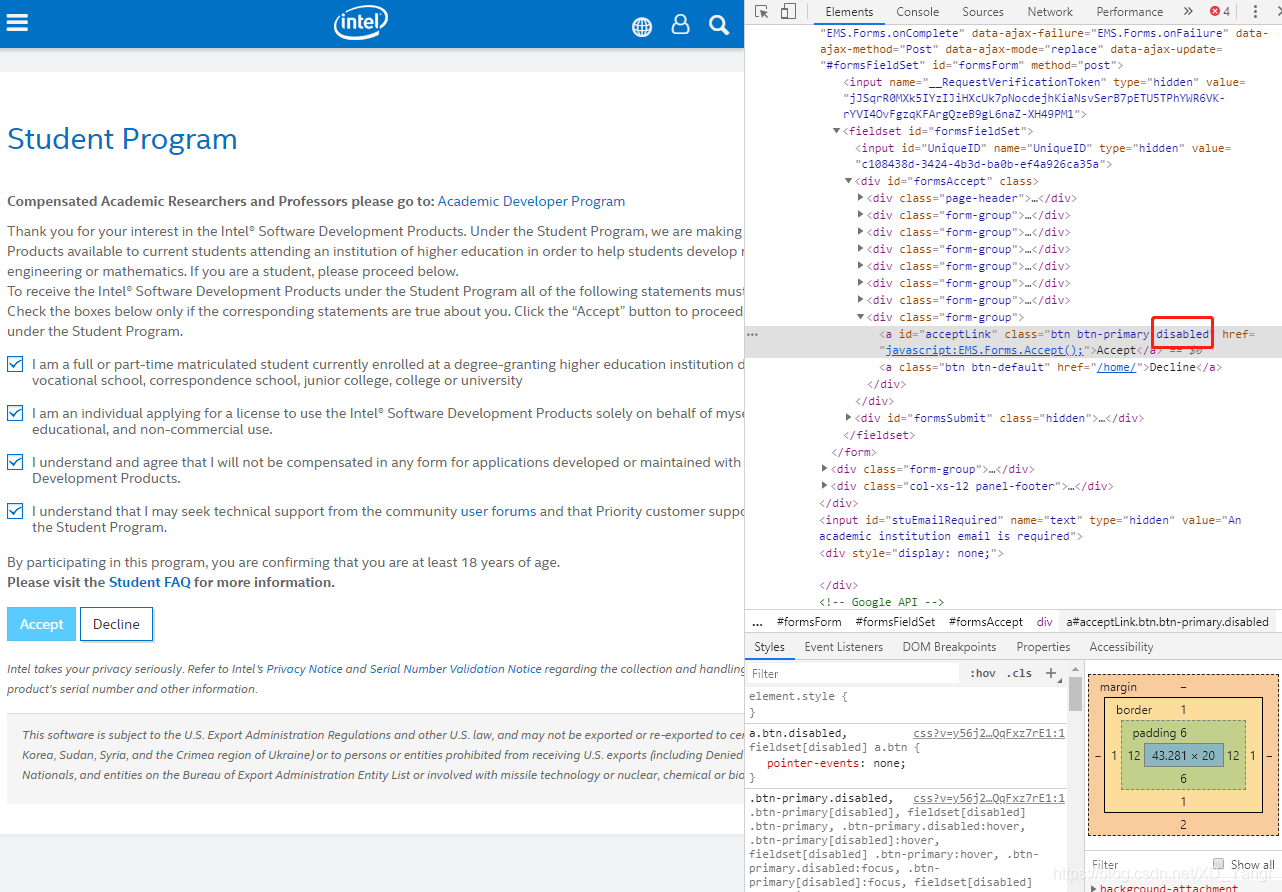Enable Show all computed styles checkbox
The image size is (1282, 892).
1218,864
